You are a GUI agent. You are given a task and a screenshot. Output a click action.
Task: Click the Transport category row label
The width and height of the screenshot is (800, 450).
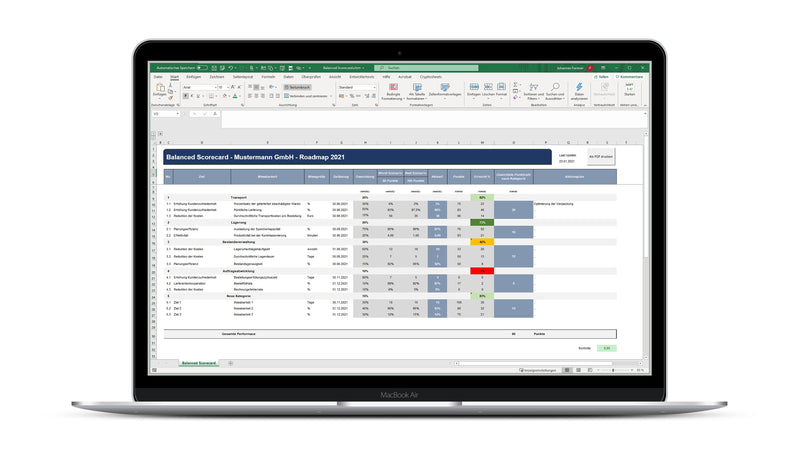click(x=238, y=197)
